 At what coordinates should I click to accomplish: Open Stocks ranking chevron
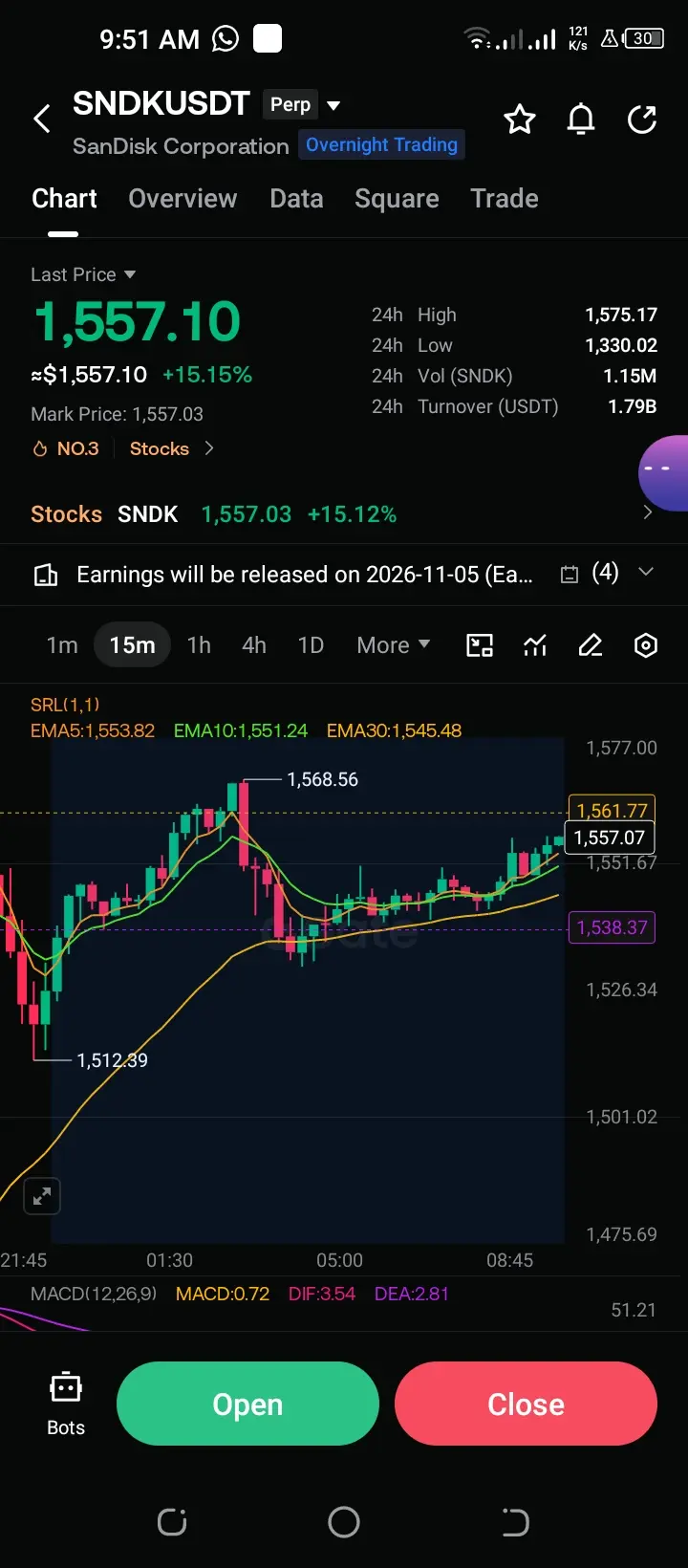coord(209,448)
